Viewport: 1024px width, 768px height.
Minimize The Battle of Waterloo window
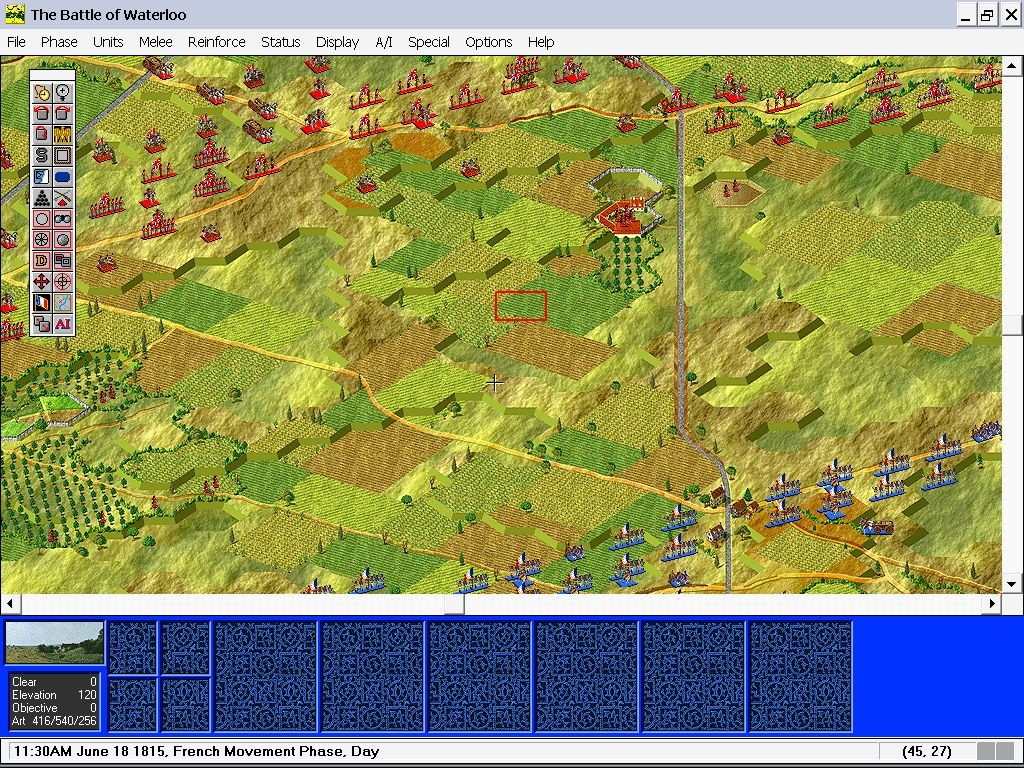pos(965,14)
